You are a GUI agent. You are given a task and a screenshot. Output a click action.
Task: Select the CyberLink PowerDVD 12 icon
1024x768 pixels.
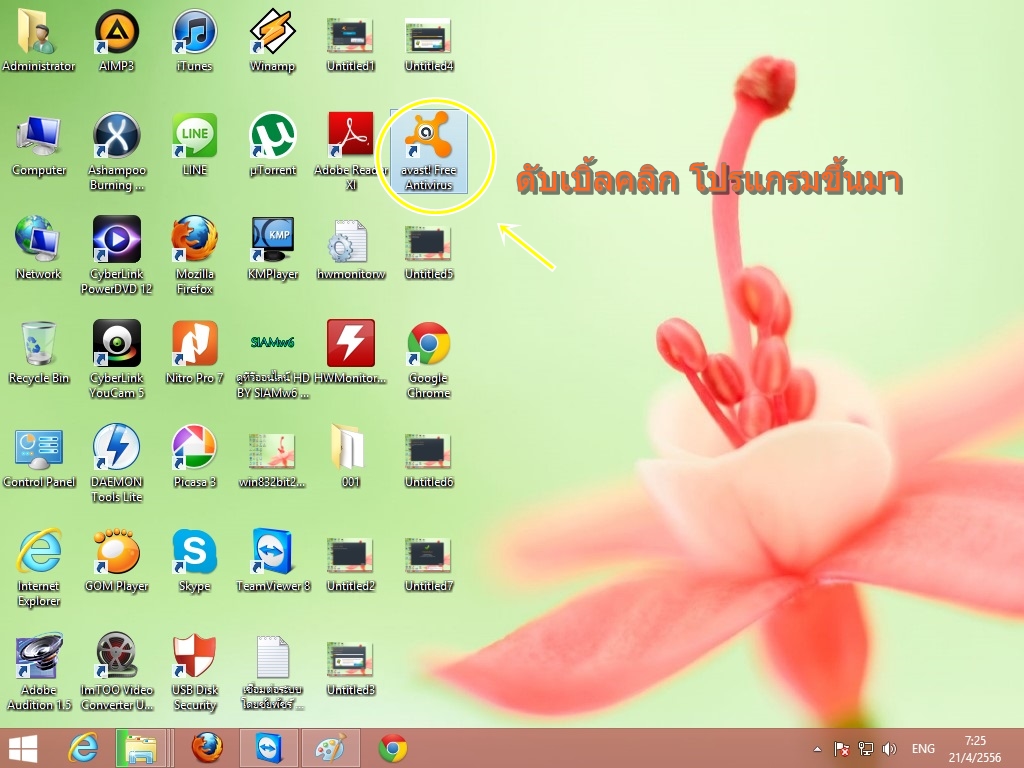coord(116,255)
